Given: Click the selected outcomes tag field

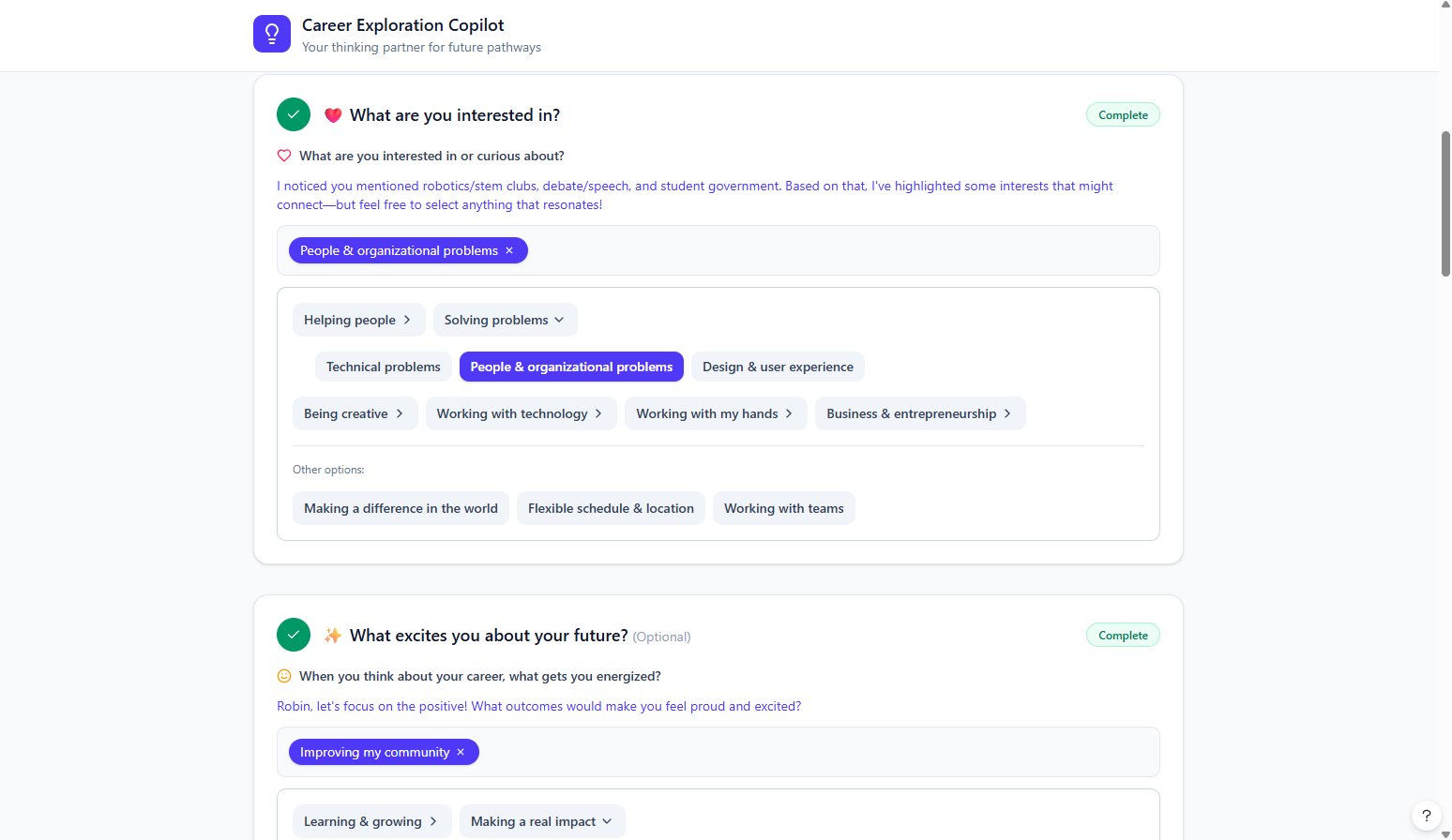Looking at the screenshot, I should click(718, 752).
